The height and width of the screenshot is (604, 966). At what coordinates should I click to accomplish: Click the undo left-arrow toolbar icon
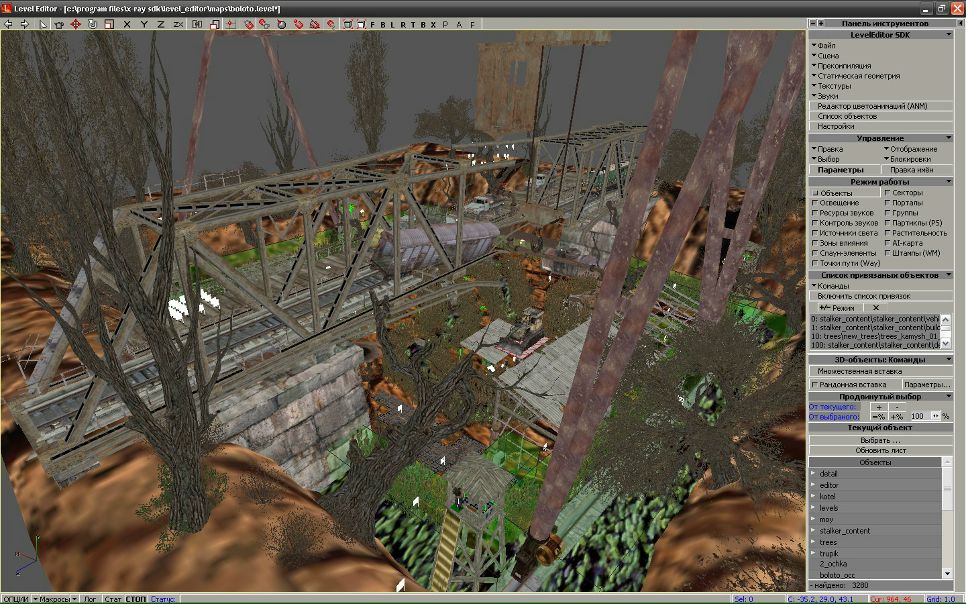(x=10, y=23)
